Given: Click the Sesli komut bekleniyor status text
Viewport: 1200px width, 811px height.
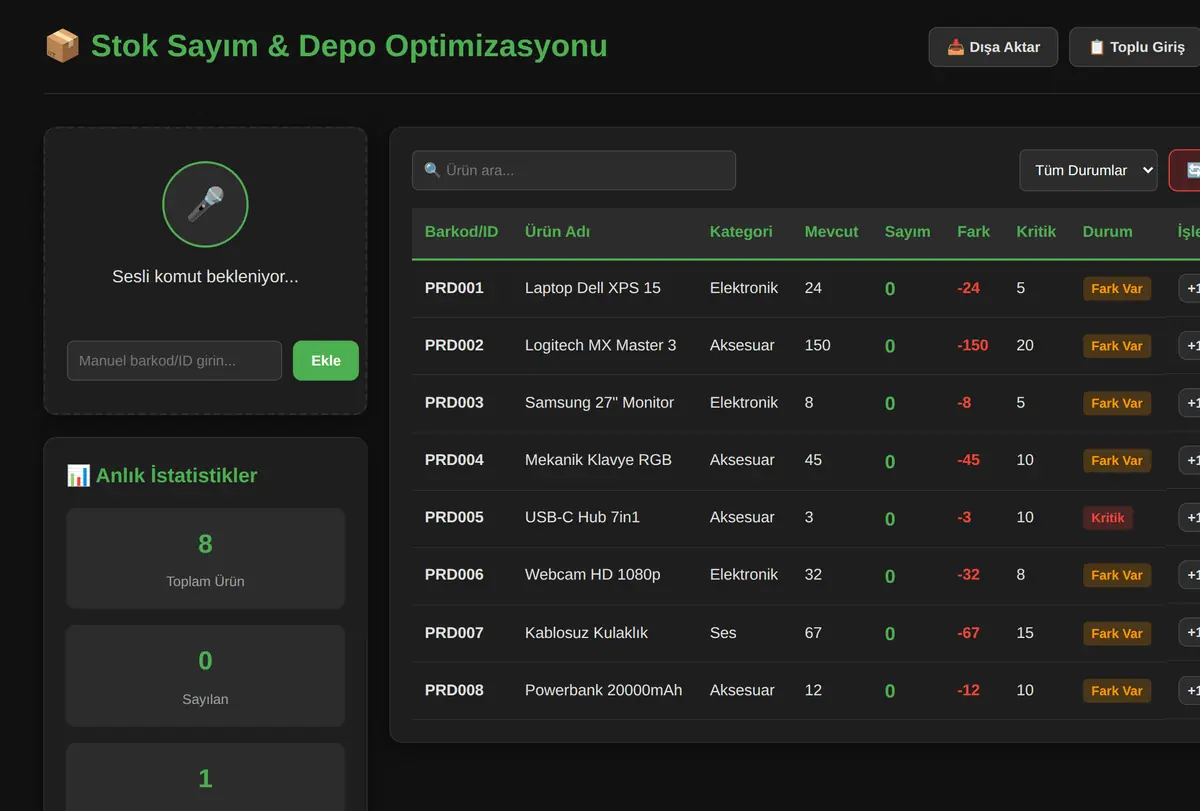Looking at the screenshot, I should click(205, 277).
